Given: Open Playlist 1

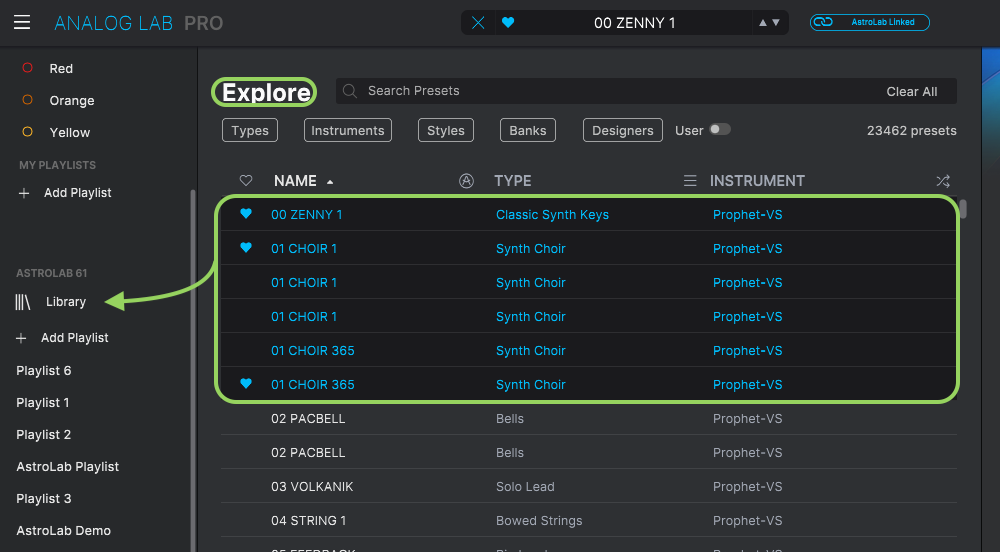Looking at the screenshot, I should point(43,402).
